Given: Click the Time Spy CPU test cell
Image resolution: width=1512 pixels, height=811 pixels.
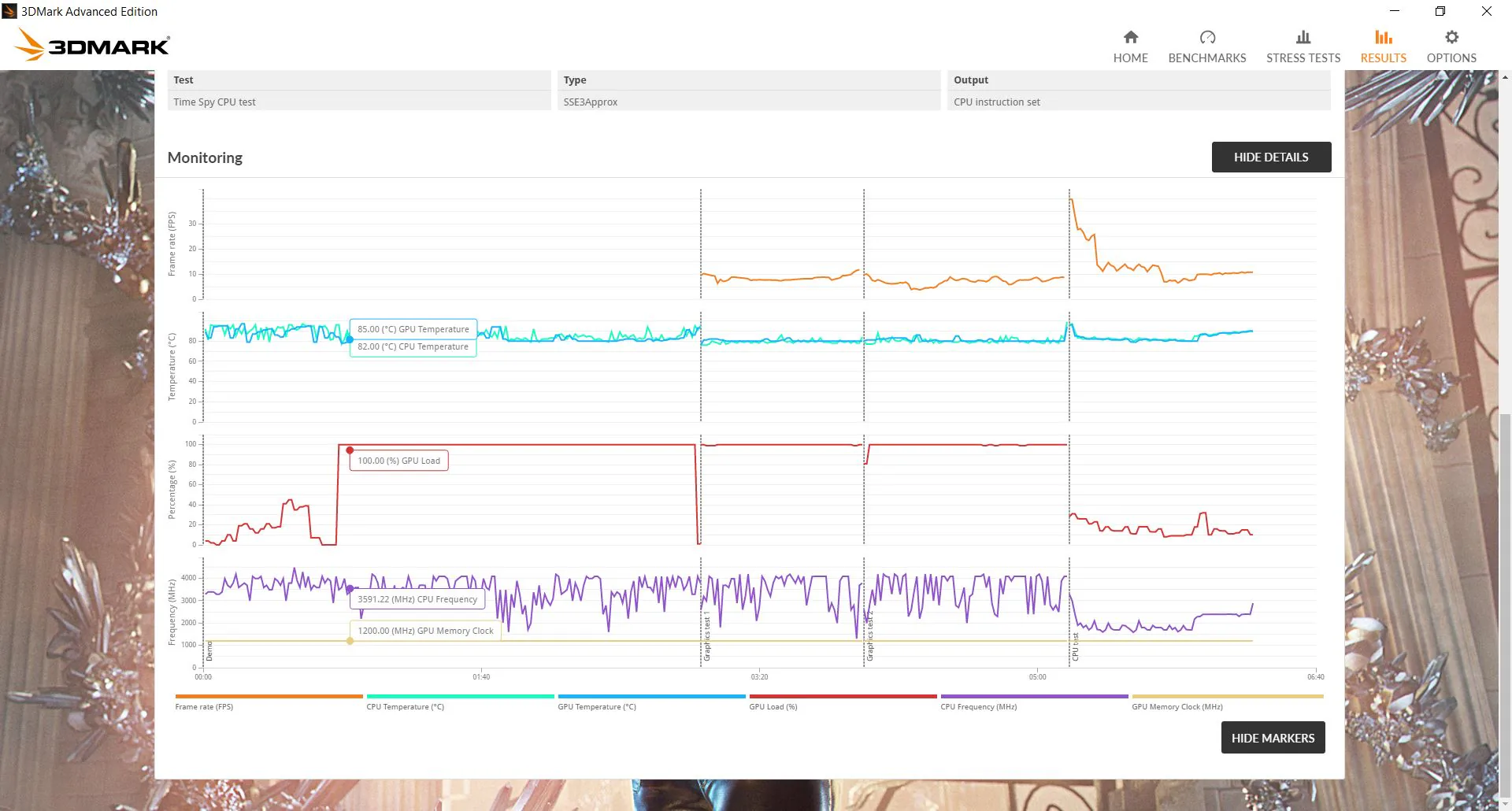Looking at the screenshot, I should click(359, 102).
